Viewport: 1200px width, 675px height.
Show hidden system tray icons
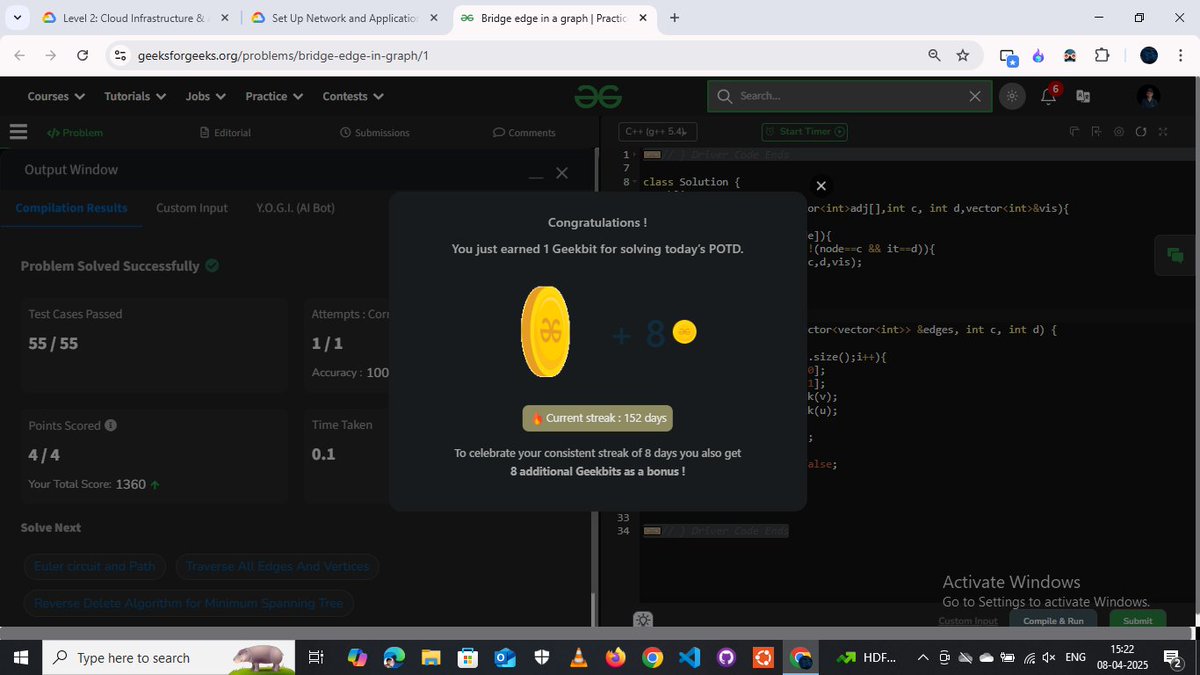pyautogui.click(x=922, y=657)
